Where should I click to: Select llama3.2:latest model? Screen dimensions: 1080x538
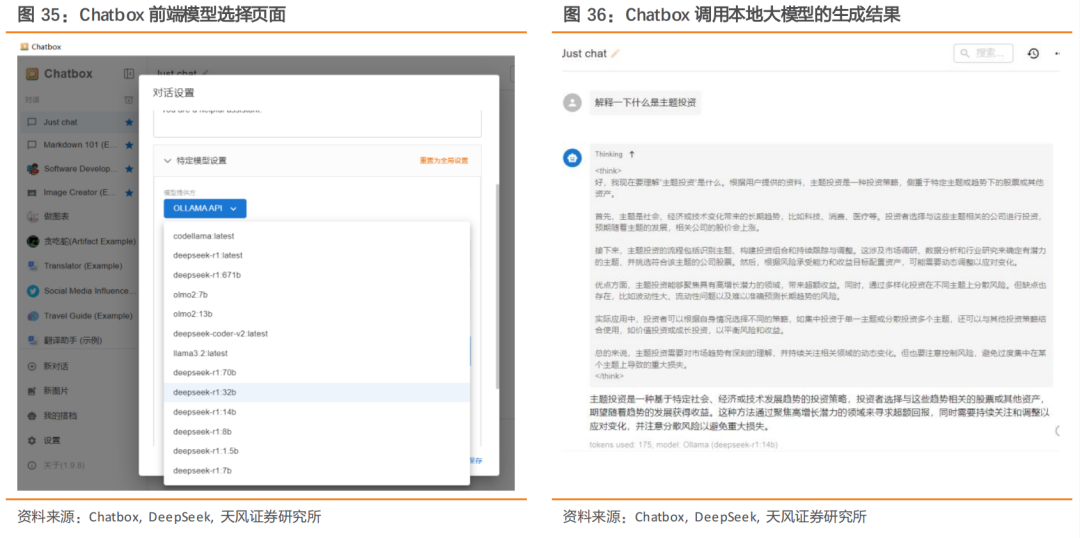pos(317,353)
